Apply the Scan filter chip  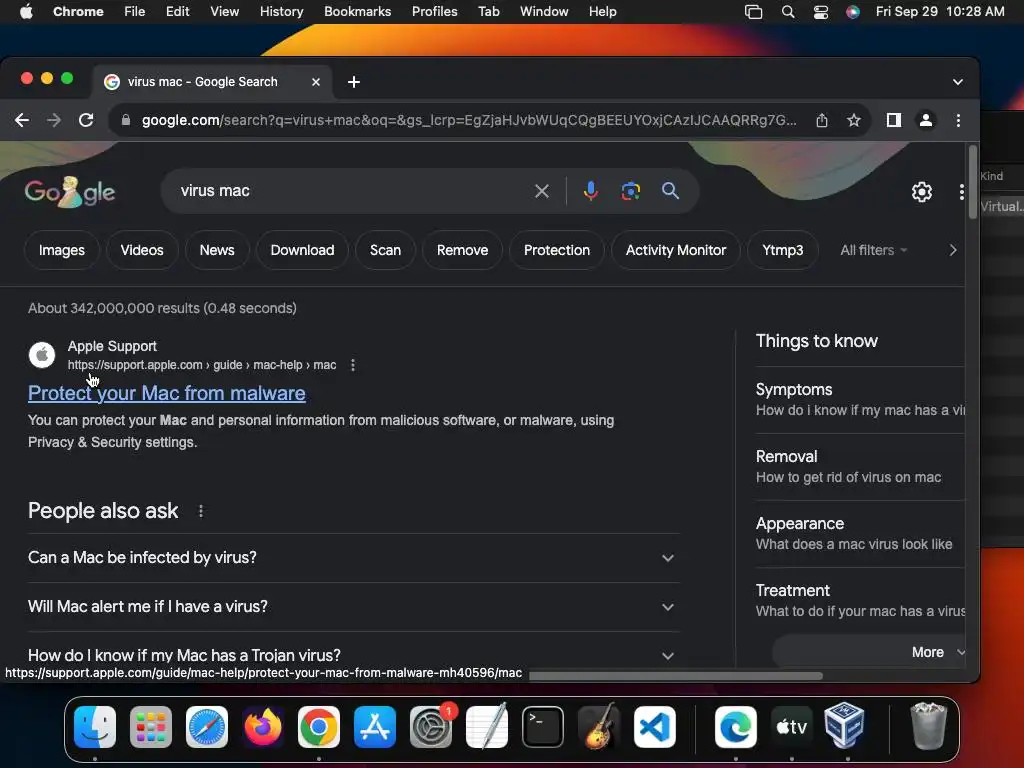click(x=385, y=250)
